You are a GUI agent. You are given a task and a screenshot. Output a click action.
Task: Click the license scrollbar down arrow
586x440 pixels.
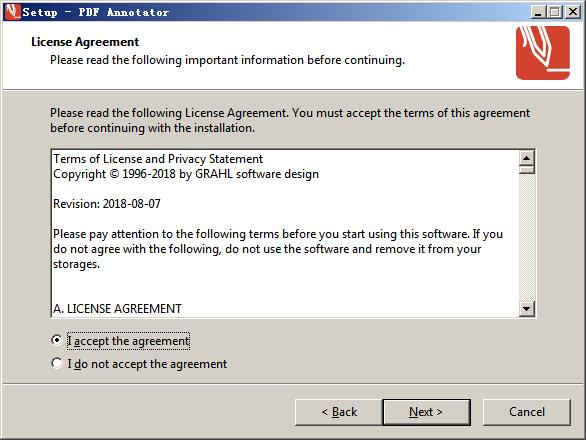point(527,309)
